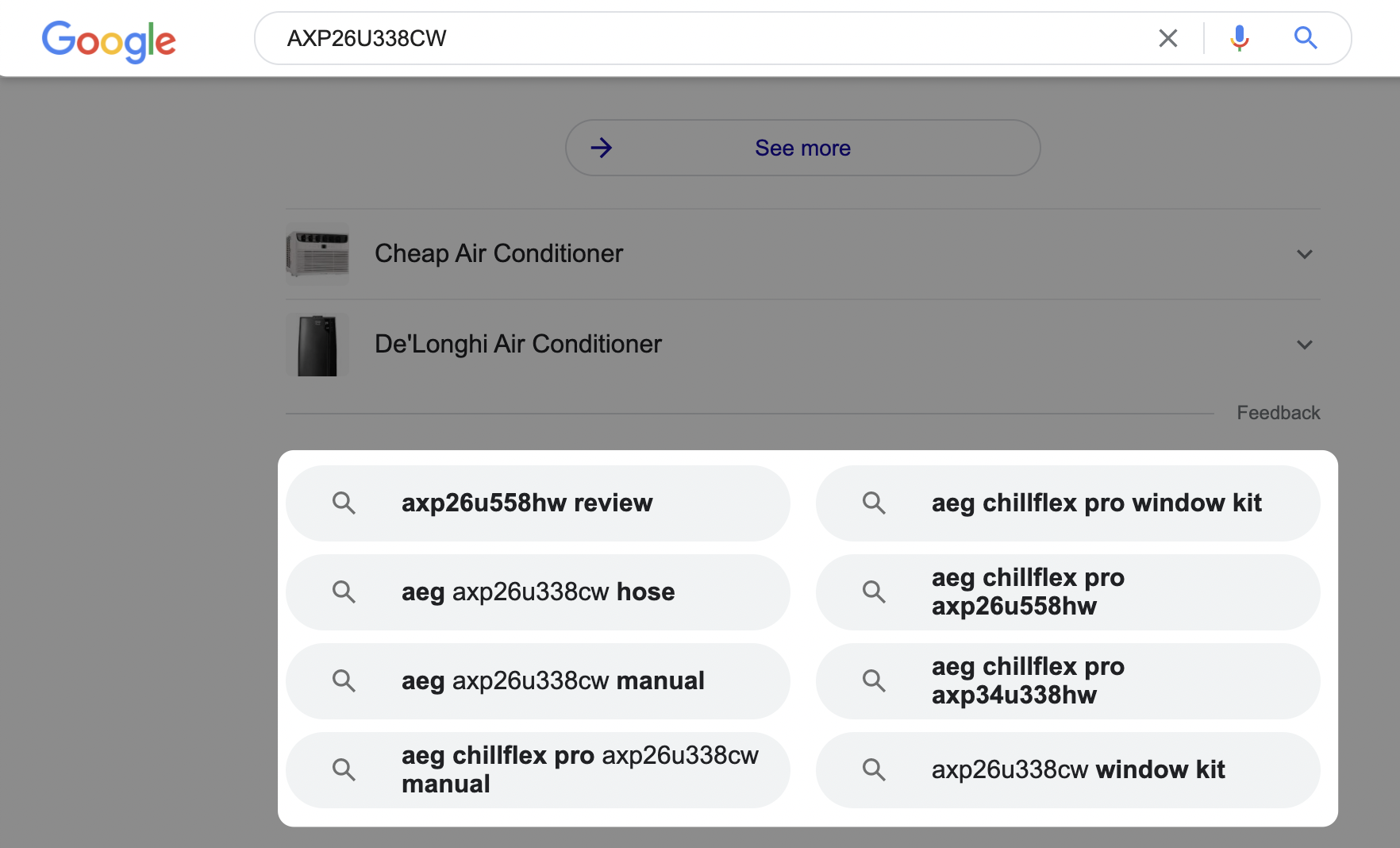Click magnifier icon beside chillflex pro axp26u338cw manual
The image size is (1400, 848).
(344, 769)
